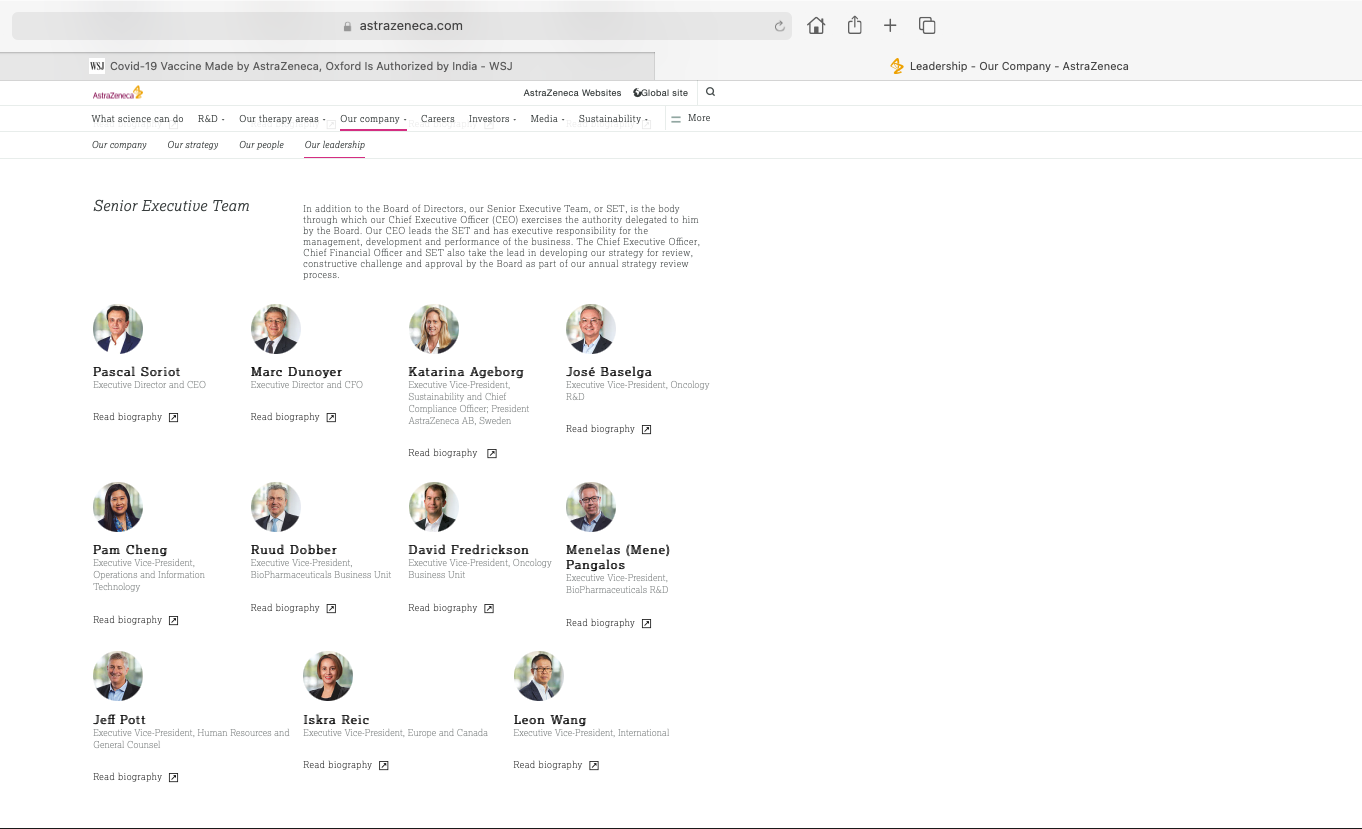1362x829 pixels.
Task: Click the name Jeff Pott
Action: [x=119, y=720]
